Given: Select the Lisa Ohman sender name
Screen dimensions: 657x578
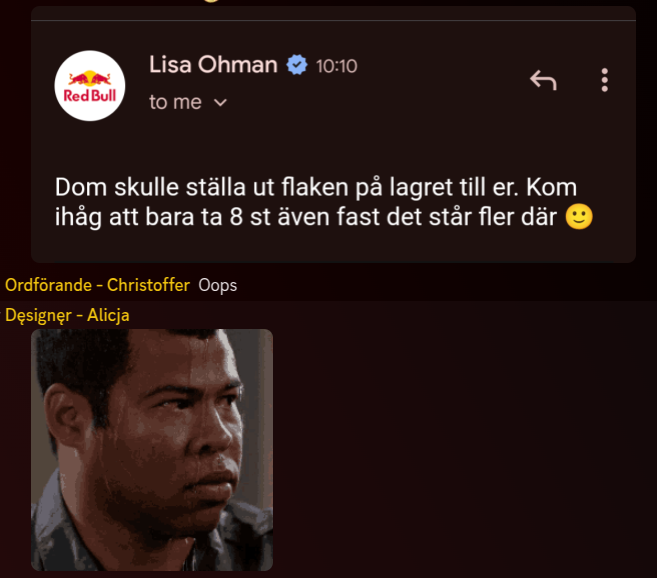Looking at the screenshot, I should pos(213,65).
